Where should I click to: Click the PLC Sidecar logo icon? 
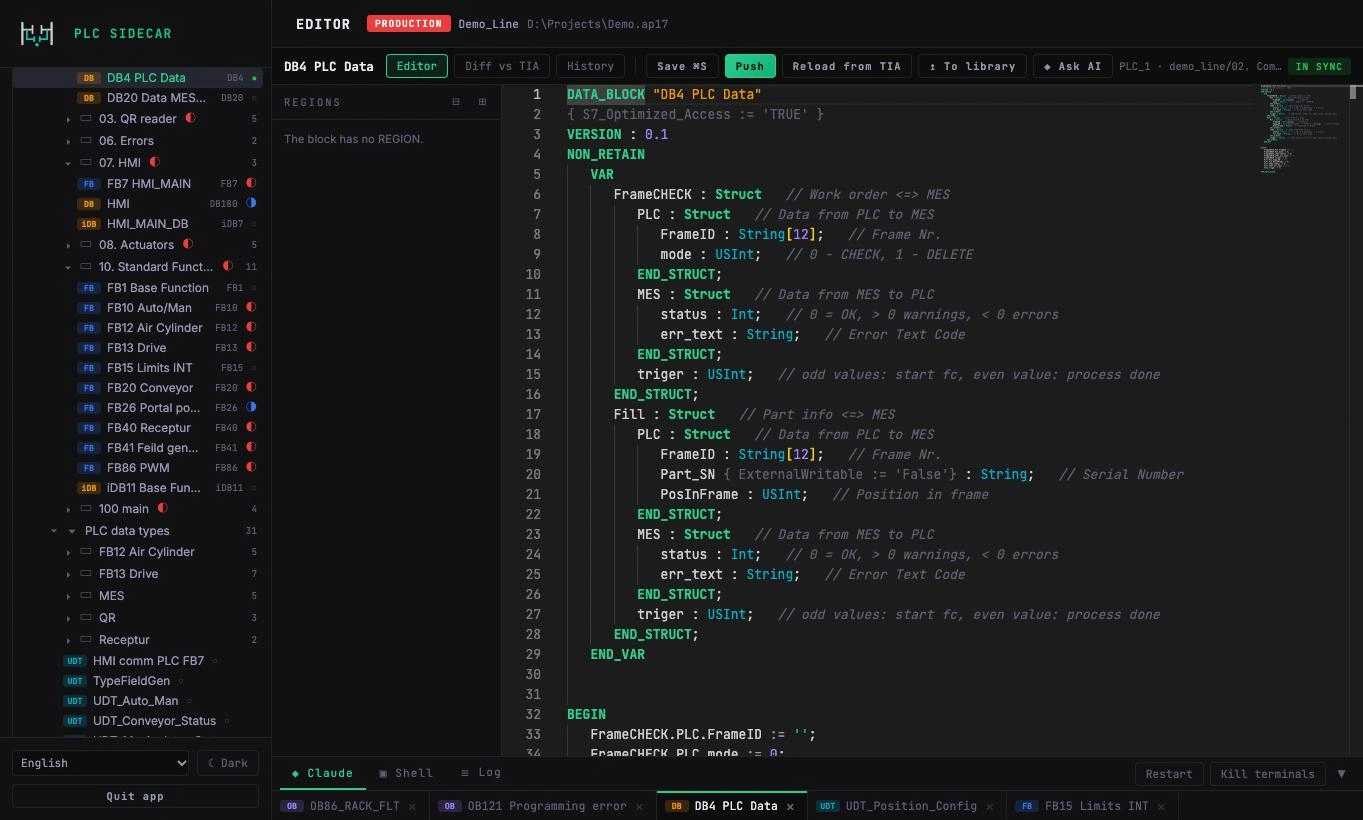point(37,33)
